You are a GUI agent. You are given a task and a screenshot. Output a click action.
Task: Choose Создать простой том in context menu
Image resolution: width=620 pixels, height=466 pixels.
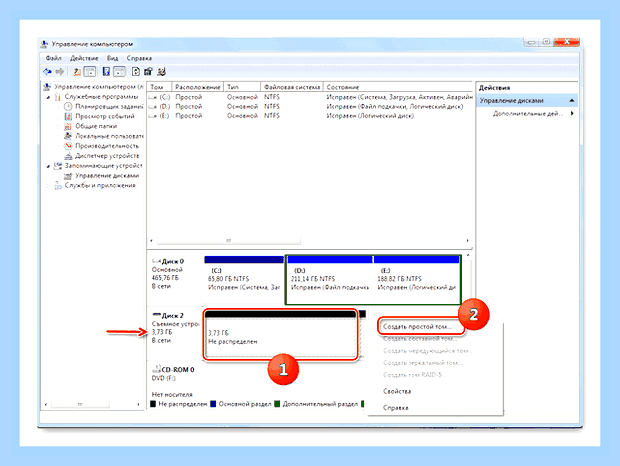[417, 326]
